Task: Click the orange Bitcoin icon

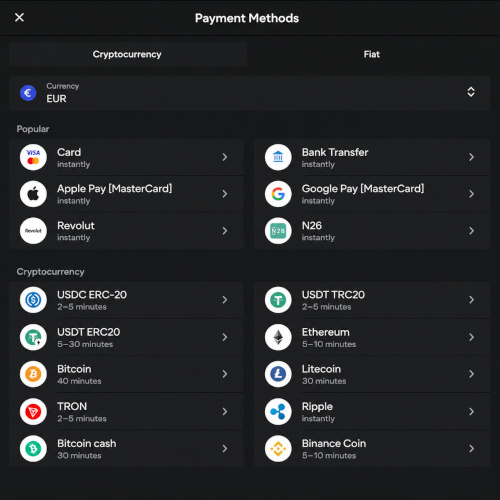Action: (33, 374)
